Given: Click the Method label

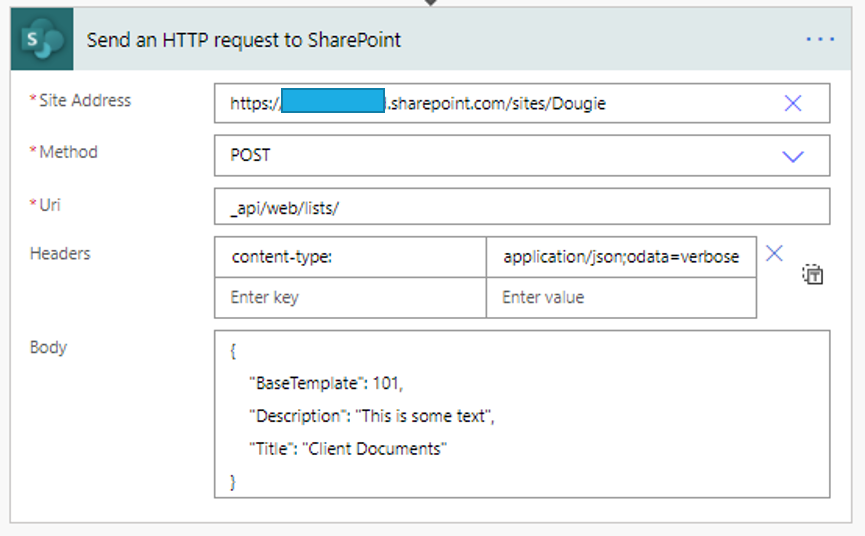Looking at the screenshot, I should 68,152.
